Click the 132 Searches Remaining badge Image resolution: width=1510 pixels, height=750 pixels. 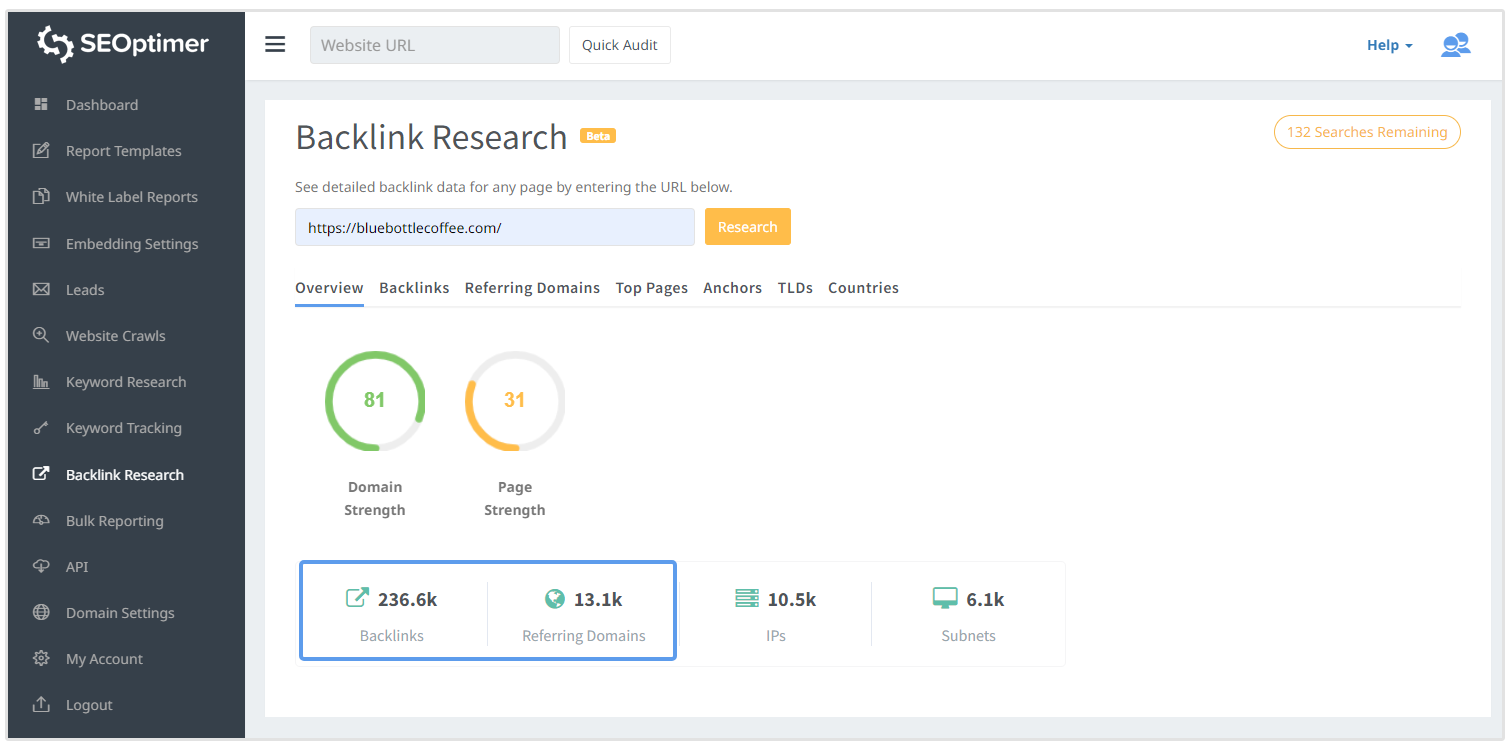click(x=1366, y=132)
